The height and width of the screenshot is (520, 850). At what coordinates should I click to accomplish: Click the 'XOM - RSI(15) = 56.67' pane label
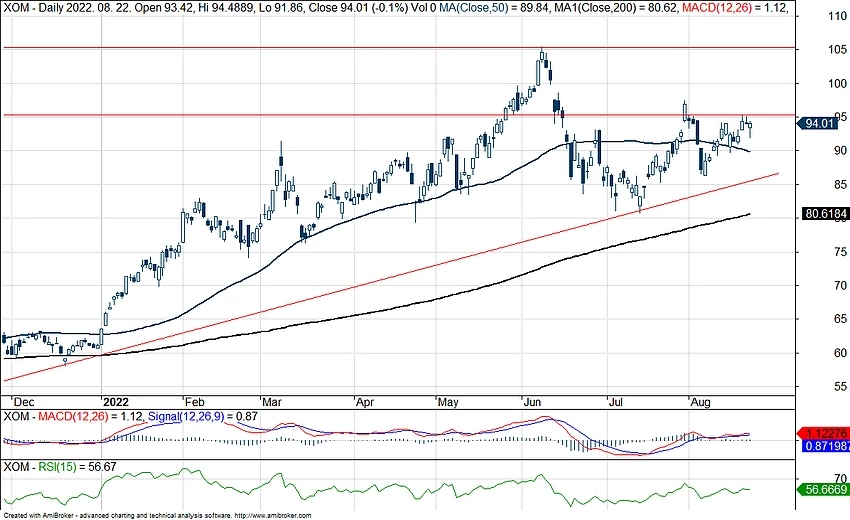click(60, 466)
